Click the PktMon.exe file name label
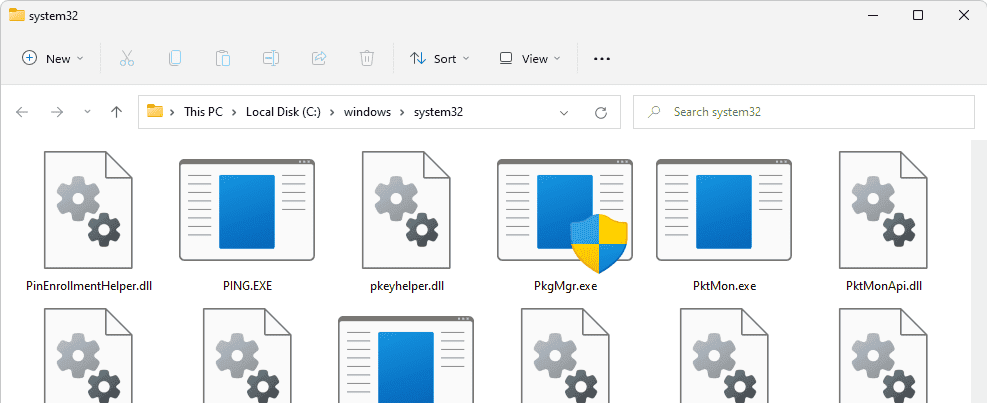987x403 pixels. point(724,286)
